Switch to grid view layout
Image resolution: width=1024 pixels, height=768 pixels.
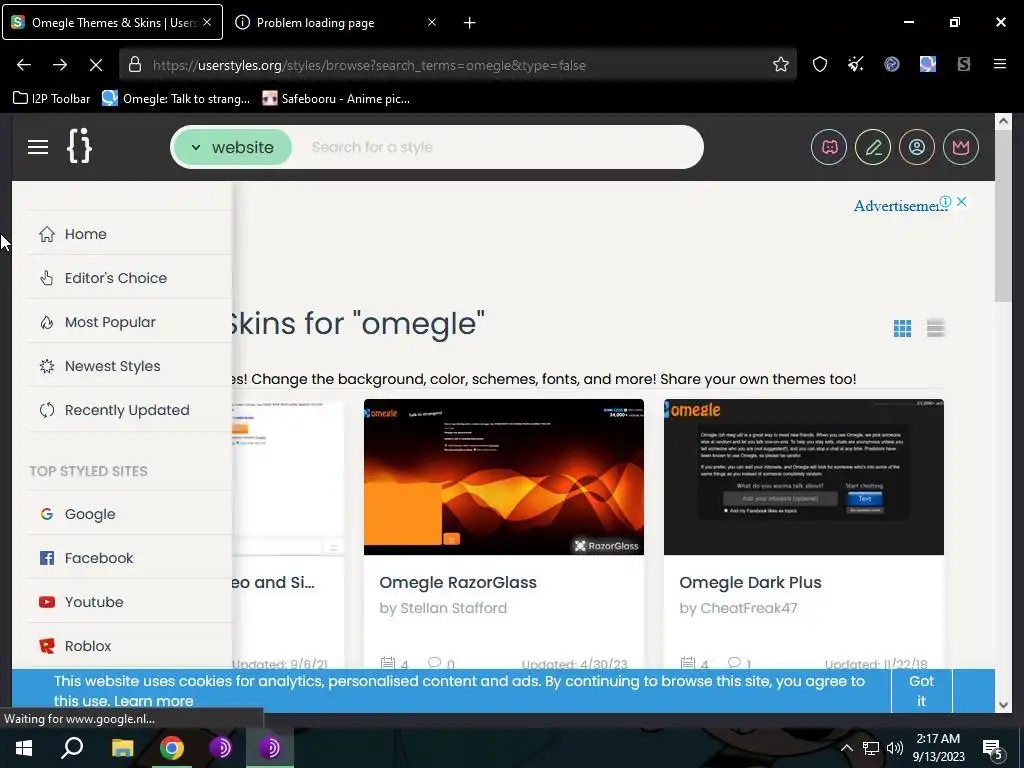[x=903, y=328]
